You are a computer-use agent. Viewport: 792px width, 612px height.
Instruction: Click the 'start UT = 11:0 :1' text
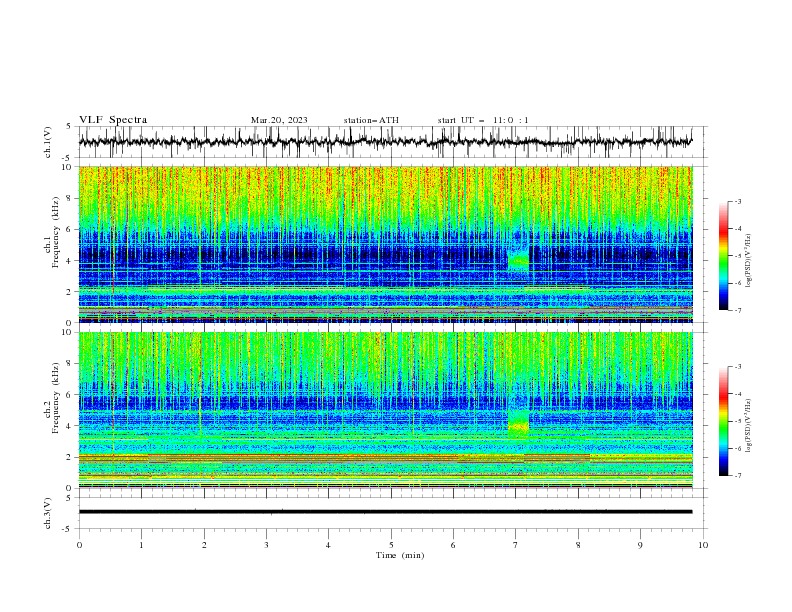pos(483,120)
